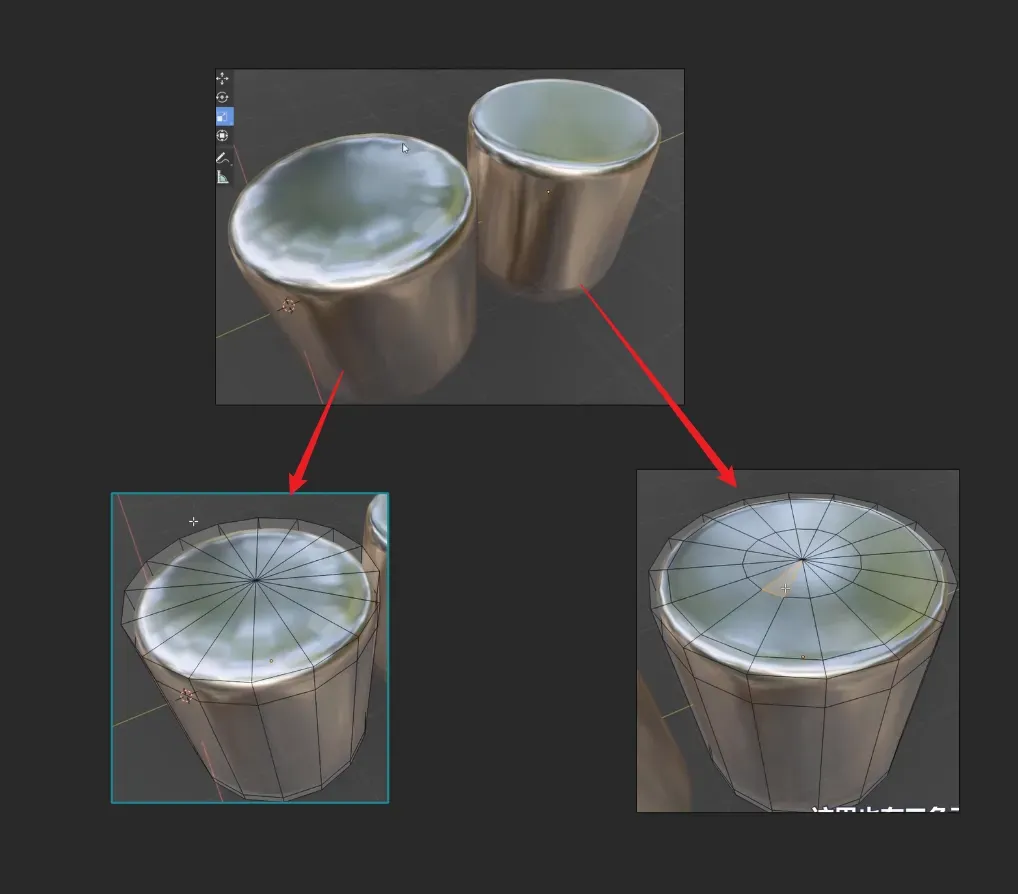1018x894 pixels.
Task: Choose the Annotate pencil tool
Action: tap(223, 157)
